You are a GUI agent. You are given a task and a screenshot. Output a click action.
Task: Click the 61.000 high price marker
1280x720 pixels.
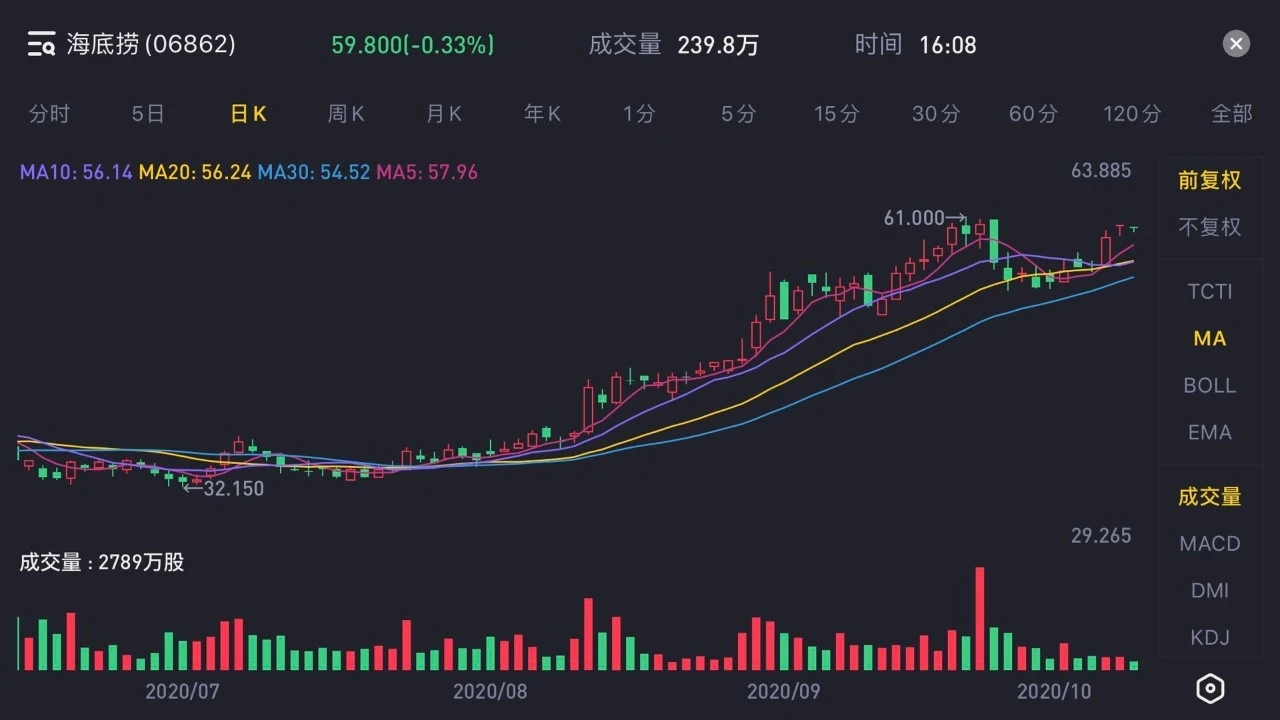click(914, 218)
